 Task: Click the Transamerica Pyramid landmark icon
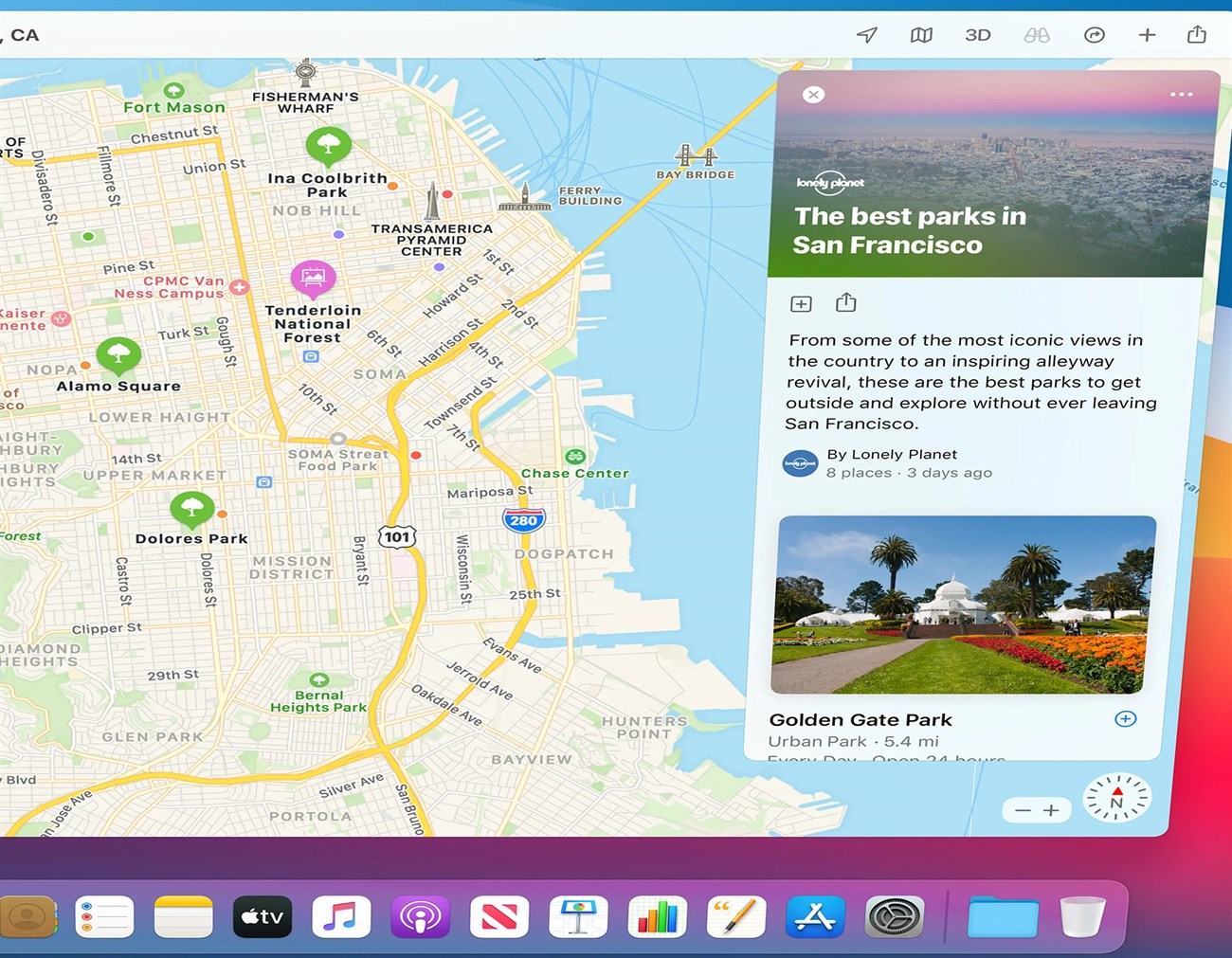431,200
